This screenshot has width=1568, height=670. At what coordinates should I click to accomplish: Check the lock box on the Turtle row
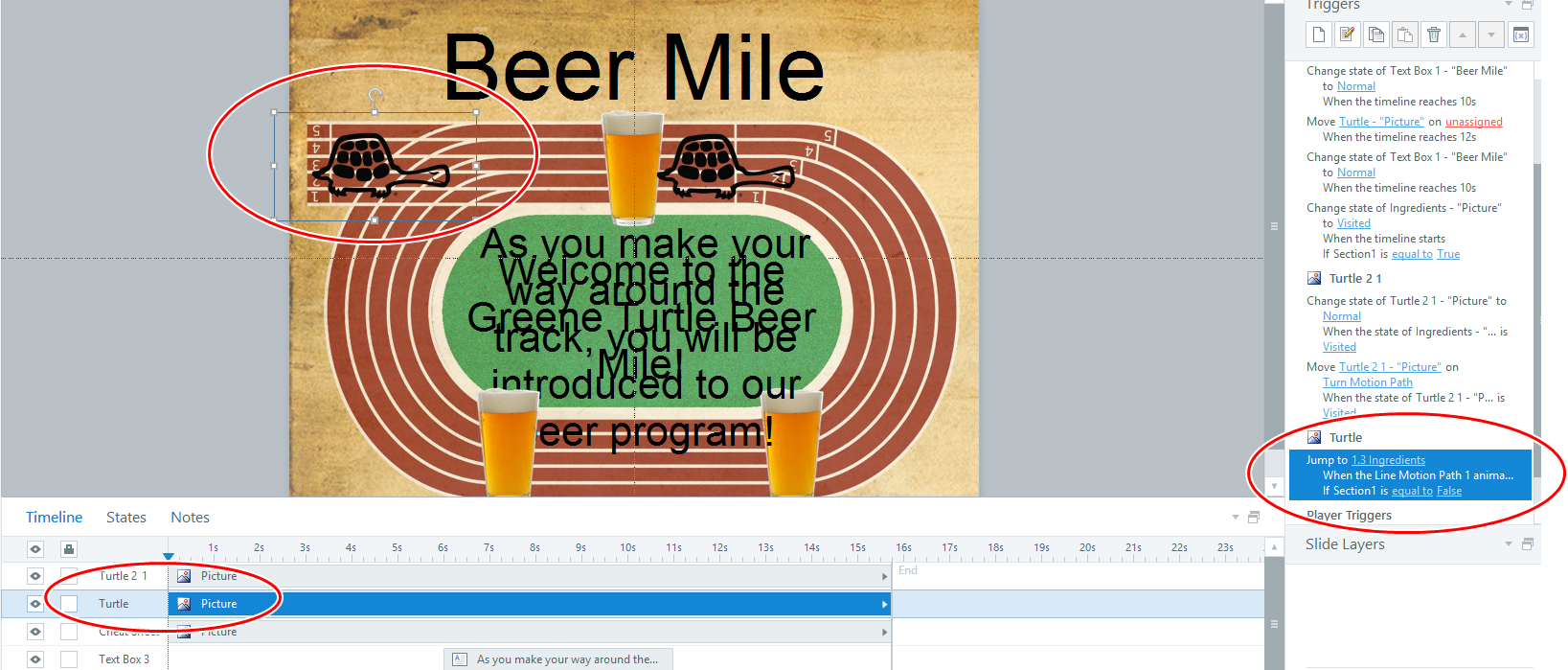(69, 604)
